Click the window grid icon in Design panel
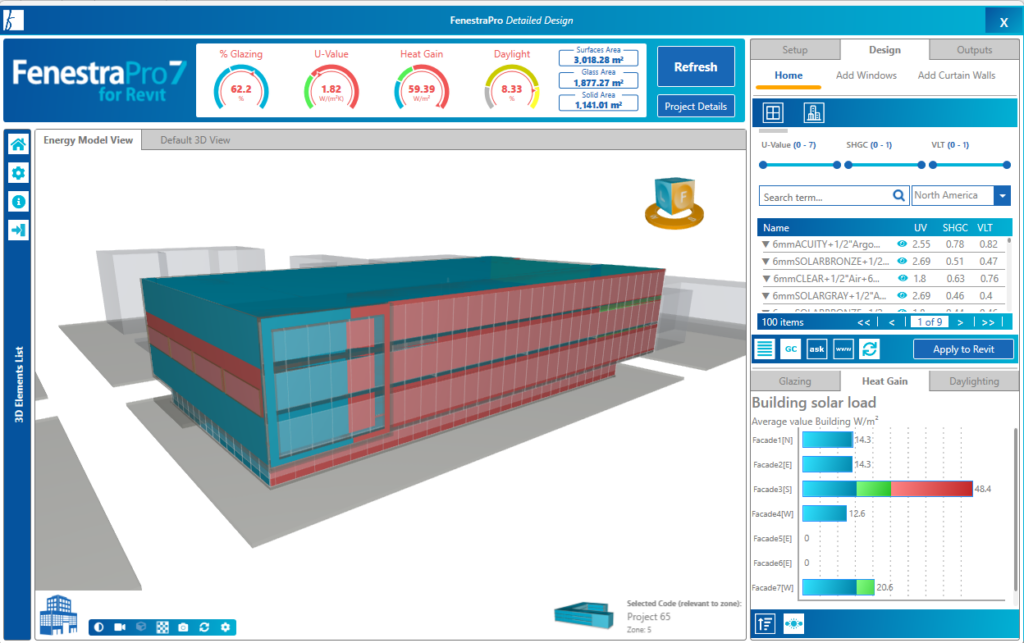This screenshot has width=1024, height=643. pyautogui.click(x=773, y=113)
